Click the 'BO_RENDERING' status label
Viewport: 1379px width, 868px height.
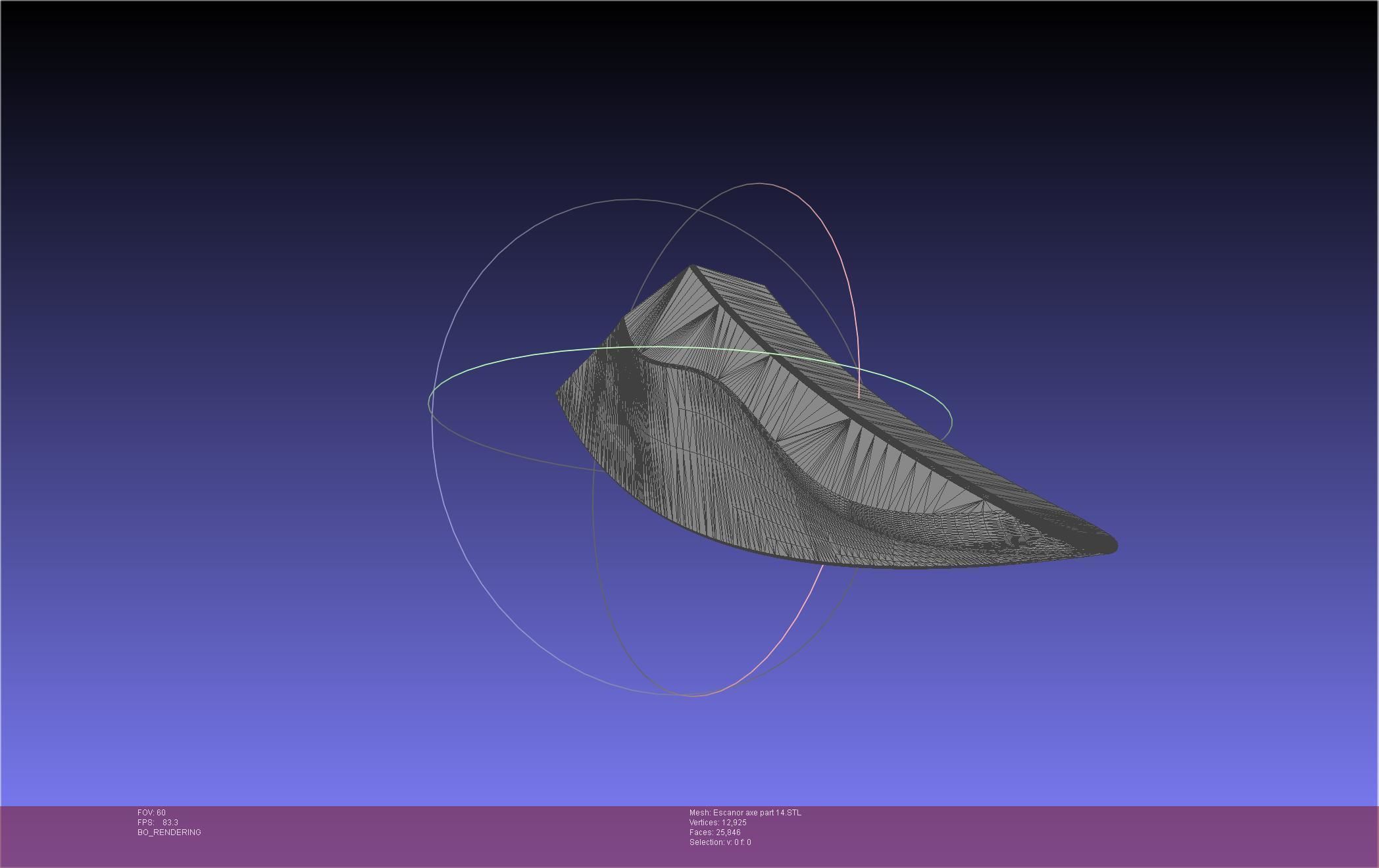(169, 832)
